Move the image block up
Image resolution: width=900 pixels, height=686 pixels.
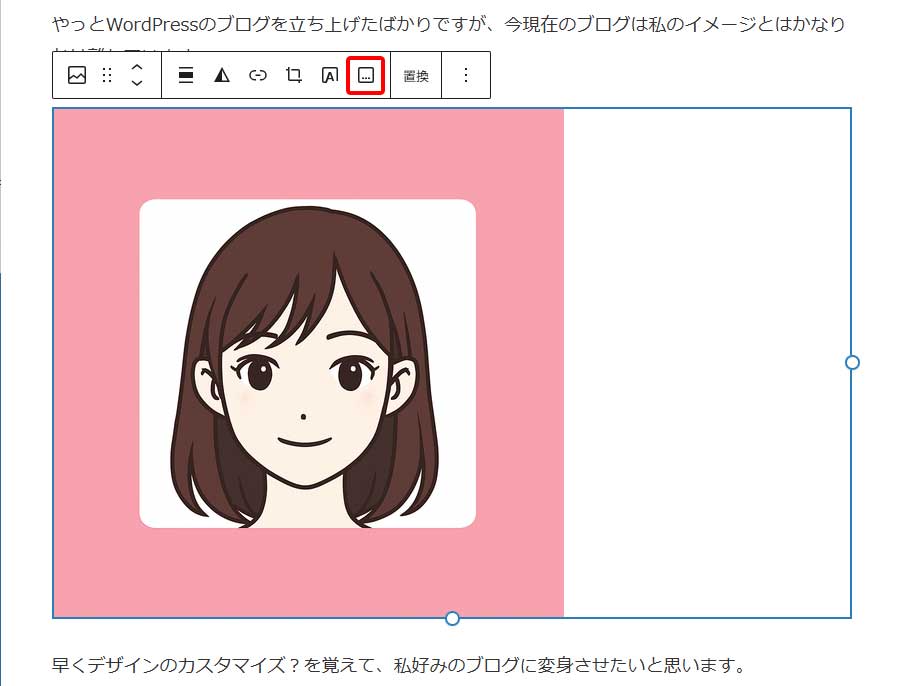tap(137, 68)
